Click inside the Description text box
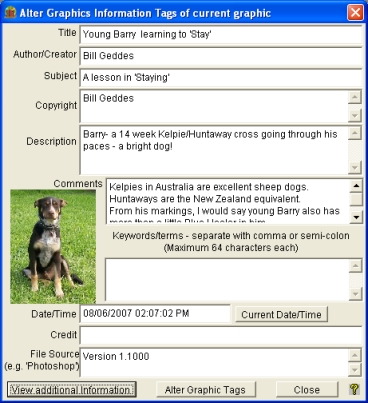Viewport: 368px width, 403px height. pyautogui.click(x=214, y=150)
